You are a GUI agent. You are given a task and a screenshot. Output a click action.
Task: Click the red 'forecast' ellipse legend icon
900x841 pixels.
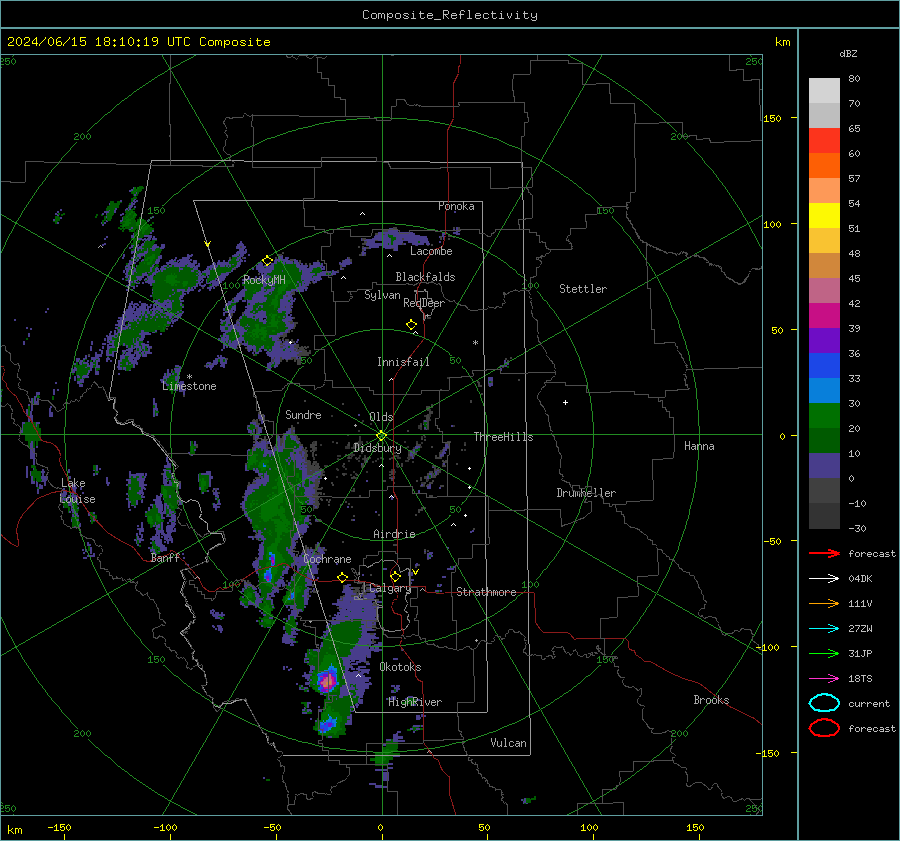(x=824, y=728)
